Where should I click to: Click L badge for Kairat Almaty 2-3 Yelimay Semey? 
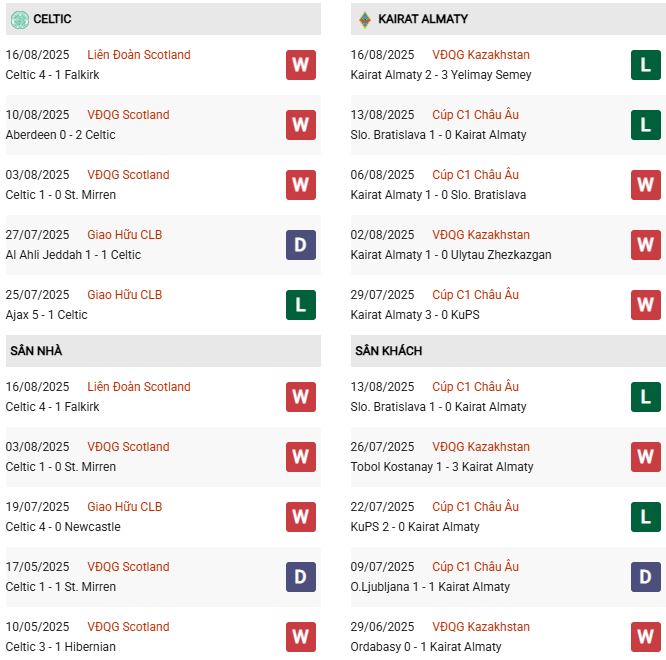(646, 65)
